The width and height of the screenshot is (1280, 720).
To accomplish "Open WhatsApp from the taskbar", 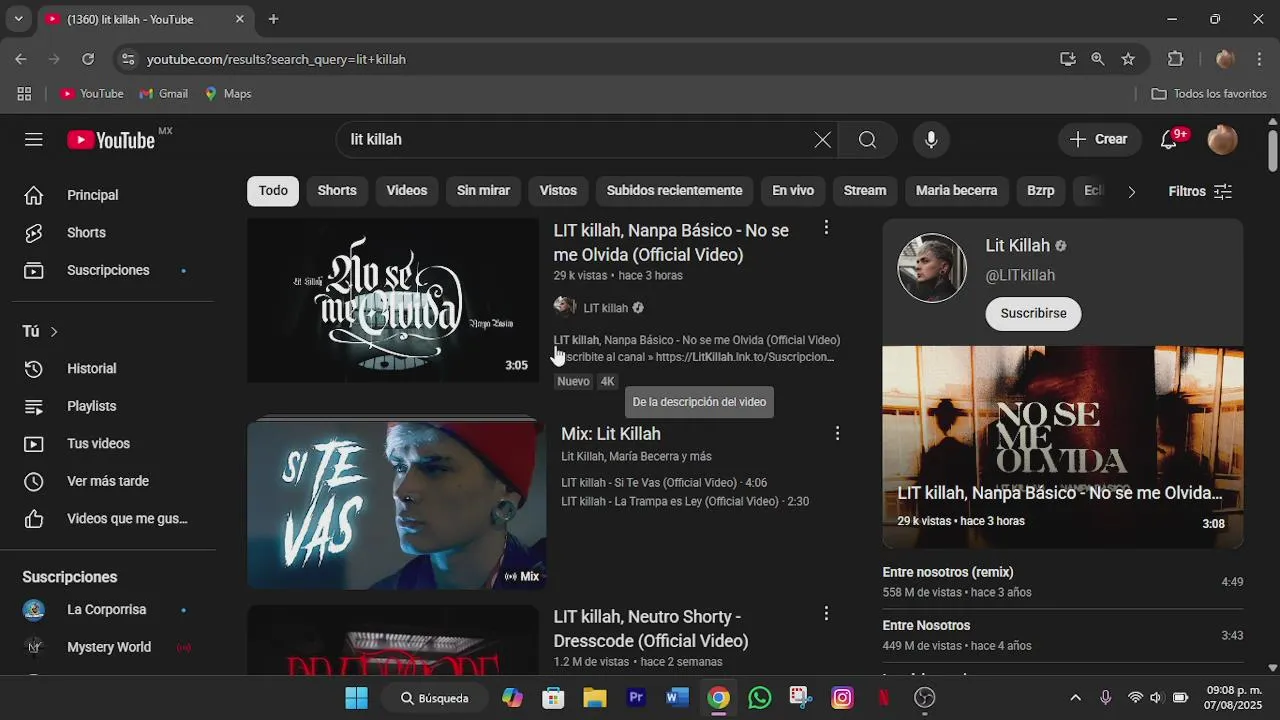I will tap(760, 698).
